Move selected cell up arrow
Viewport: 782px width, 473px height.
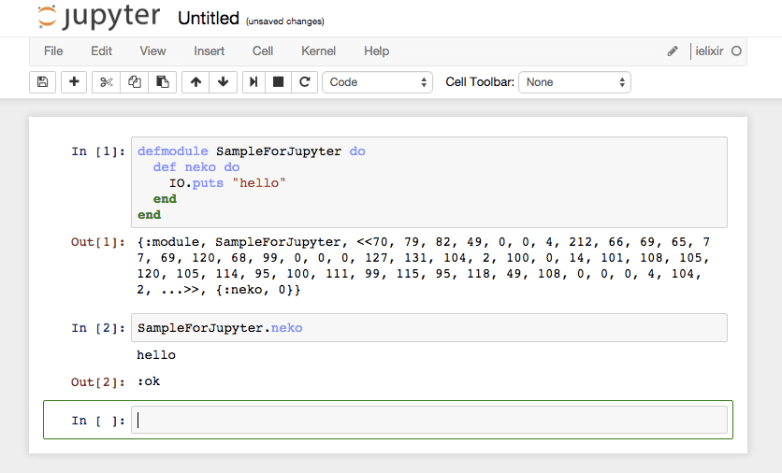click(x=196, y=82)
